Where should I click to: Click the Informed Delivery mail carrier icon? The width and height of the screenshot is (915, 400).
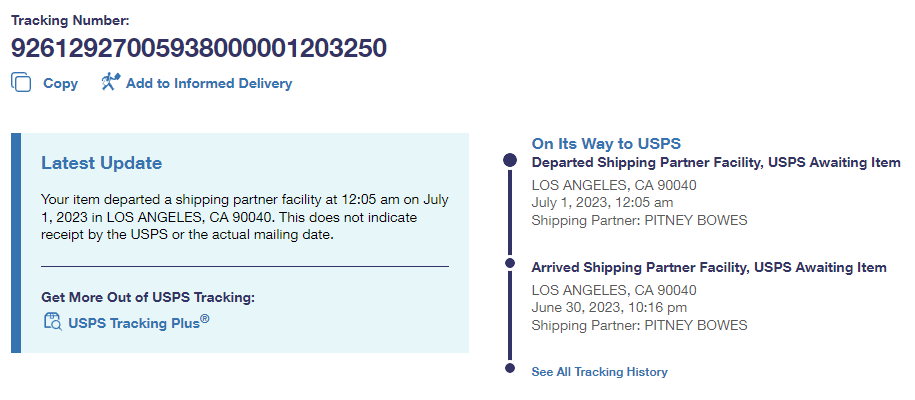pos(110,82)
